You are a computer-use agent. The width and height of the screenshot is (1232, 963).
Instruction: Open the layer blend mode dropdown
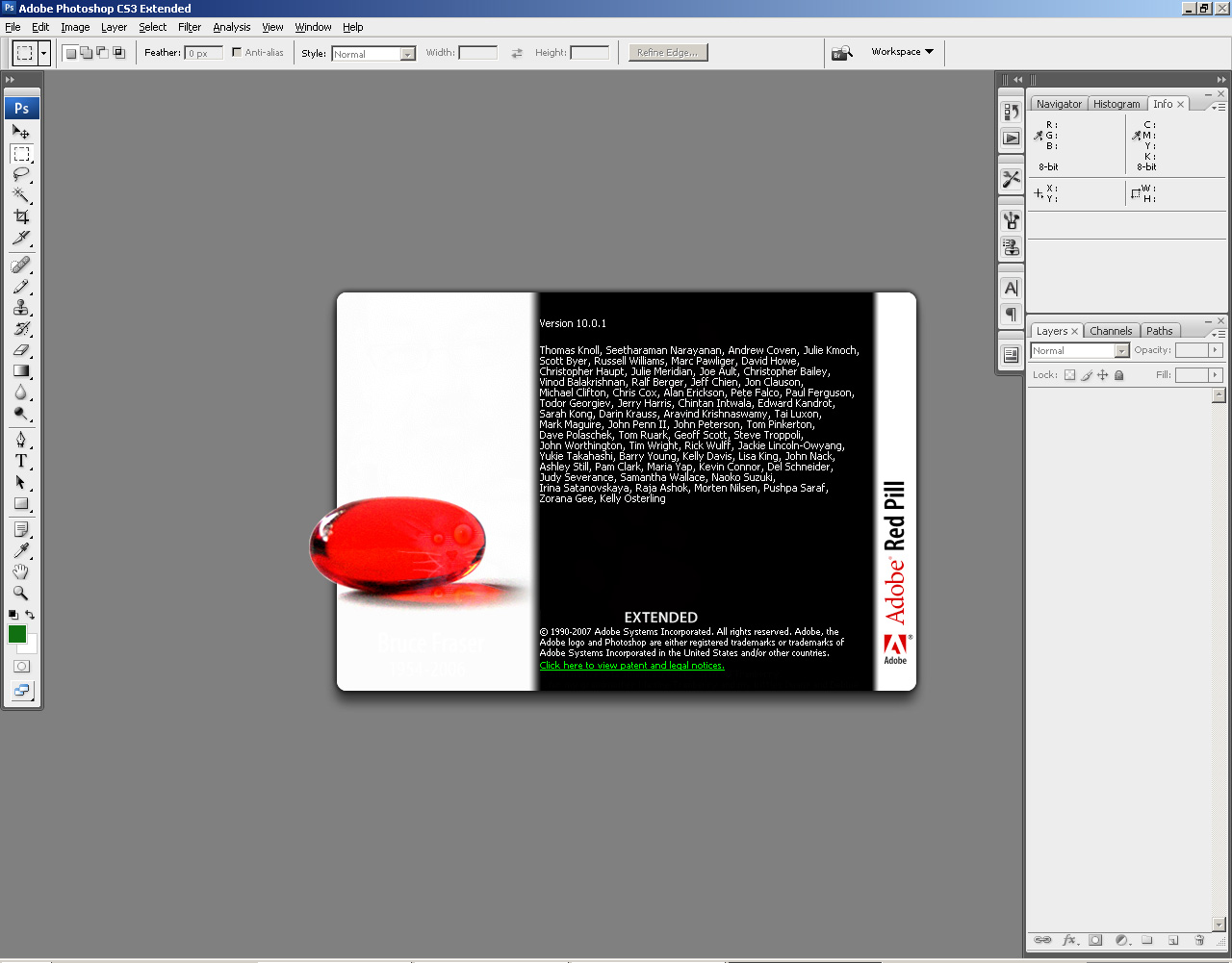[x=1080, y=351]
